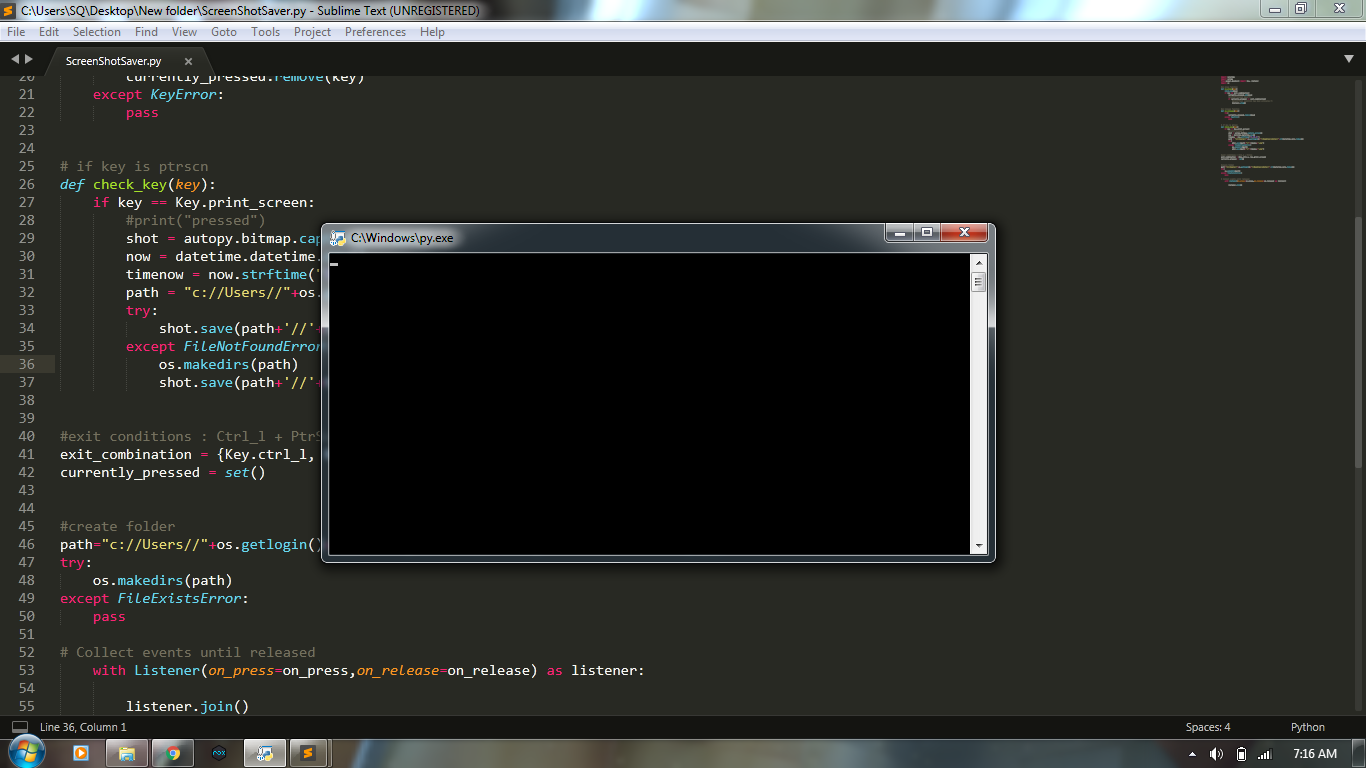Open the Python syntax selector in the status bar
Image resolution: width=1366 pixels, height=768 pixels.
tap(1307, 727)
